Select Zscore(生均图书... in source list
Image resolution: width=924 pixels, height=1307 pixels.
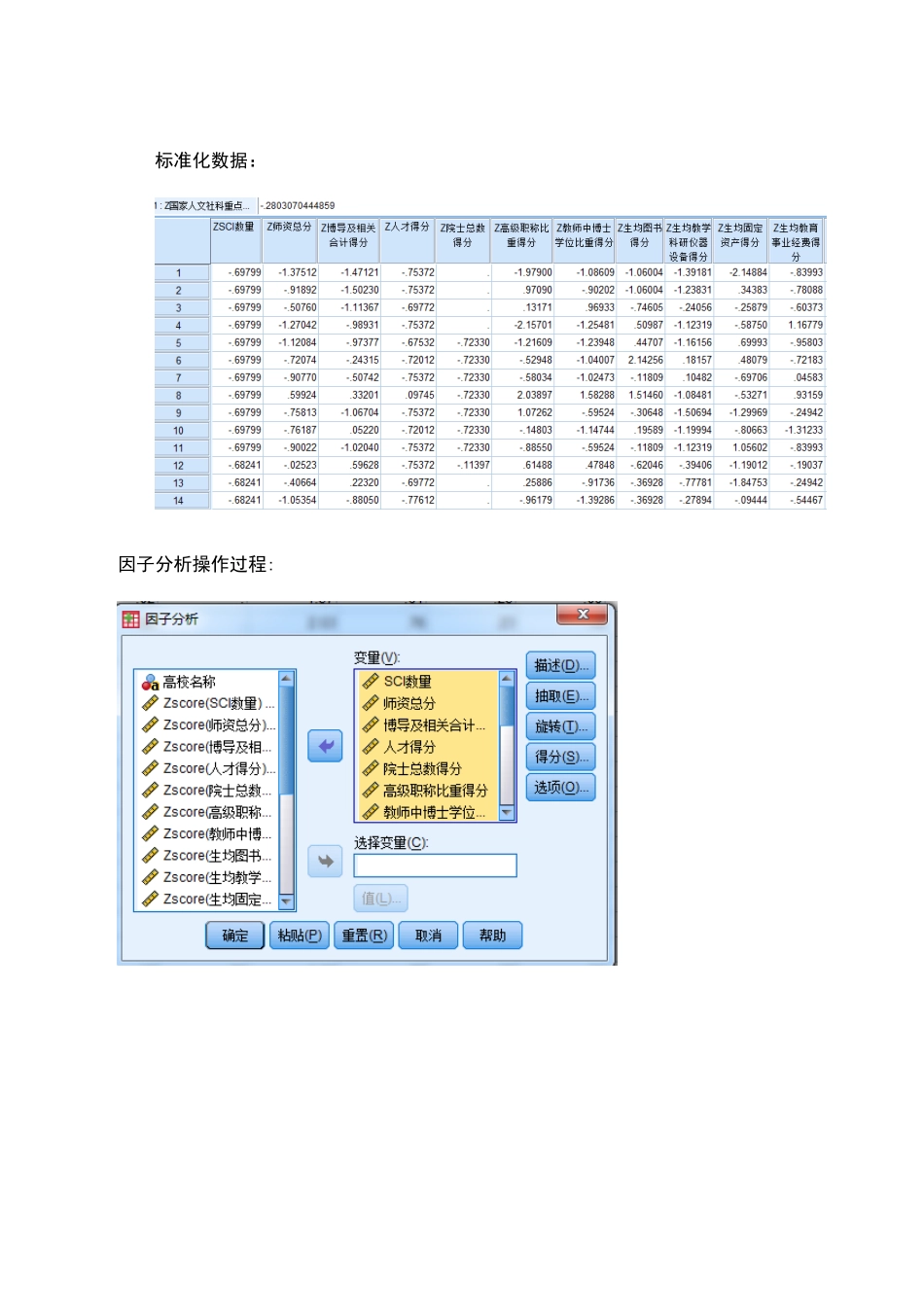pyautogui.click(x=217, y=856)
